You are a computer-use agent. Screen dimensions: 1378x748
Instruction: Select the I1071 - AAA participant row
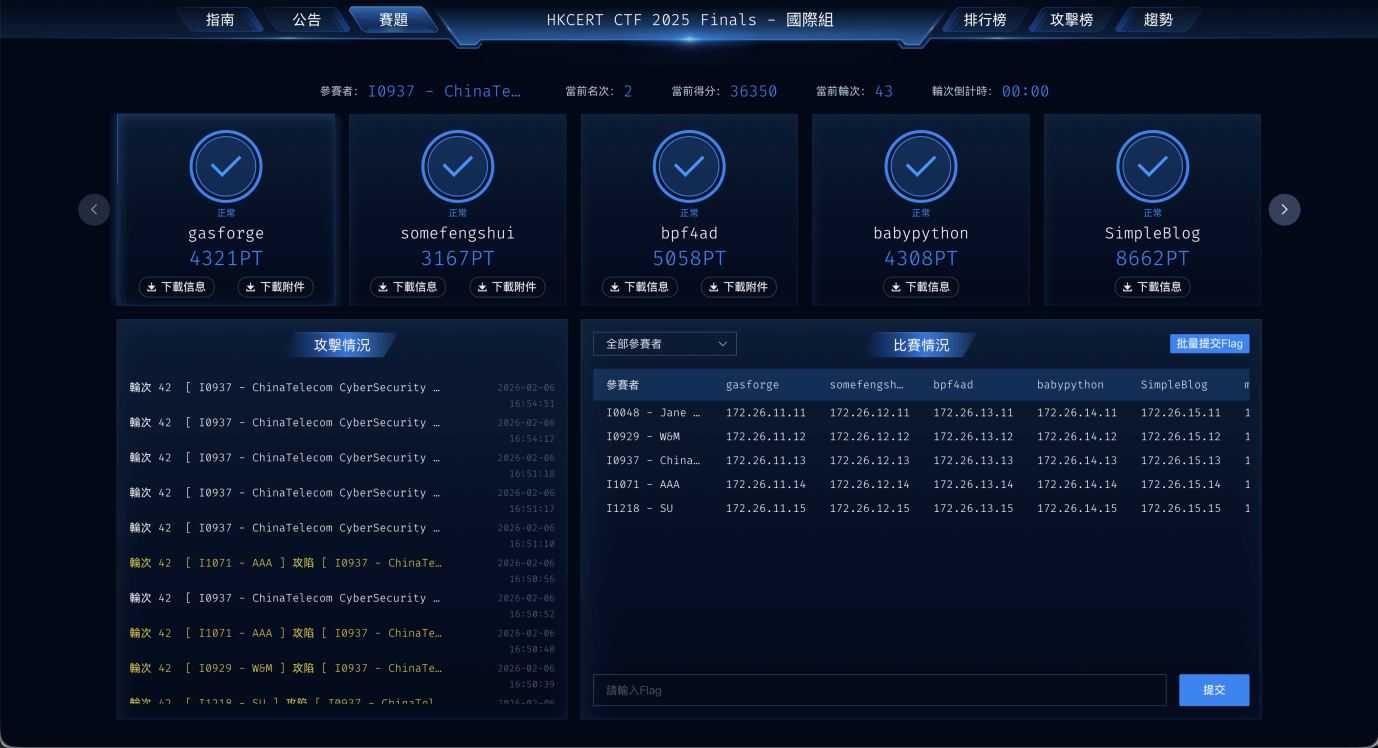click(653, 484)
